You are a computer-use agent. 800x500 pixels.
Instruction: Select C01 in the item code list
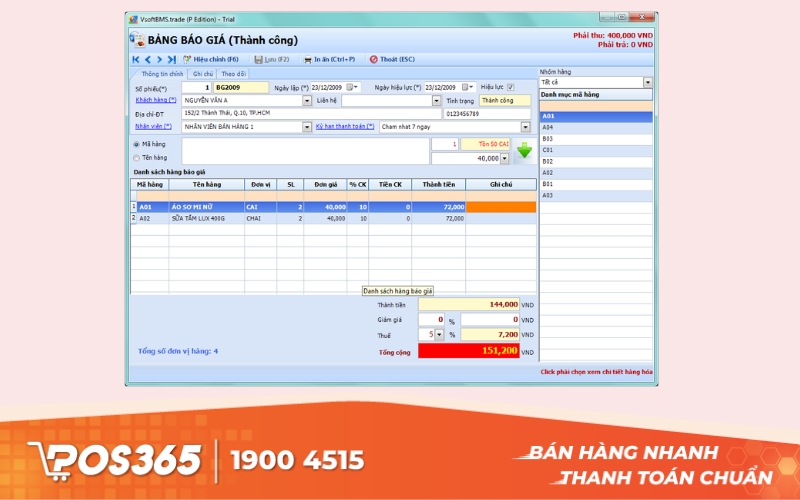point(596,151)
